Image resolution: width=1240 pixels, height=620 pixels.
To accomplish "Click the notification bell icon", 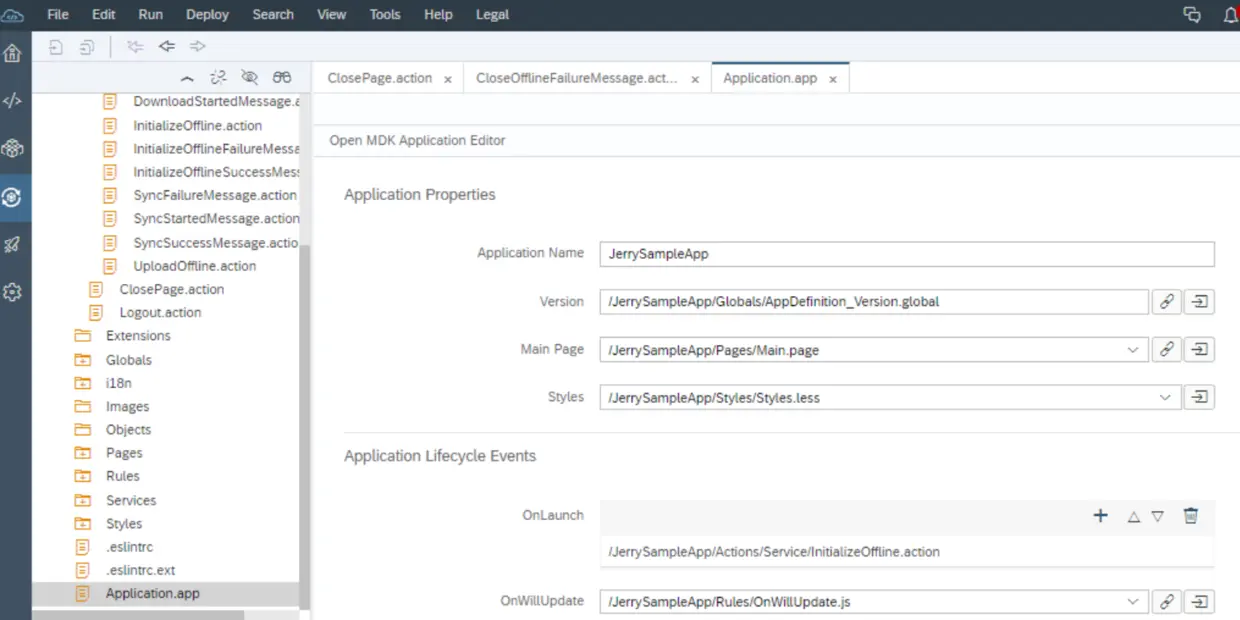I will (1230, 15).
